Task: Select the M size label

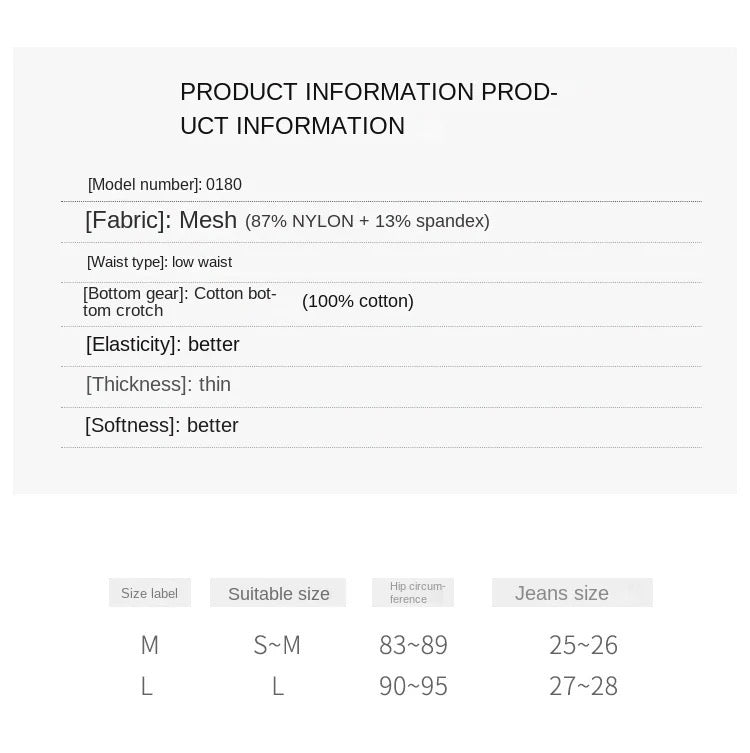Action: pos(149,646)
